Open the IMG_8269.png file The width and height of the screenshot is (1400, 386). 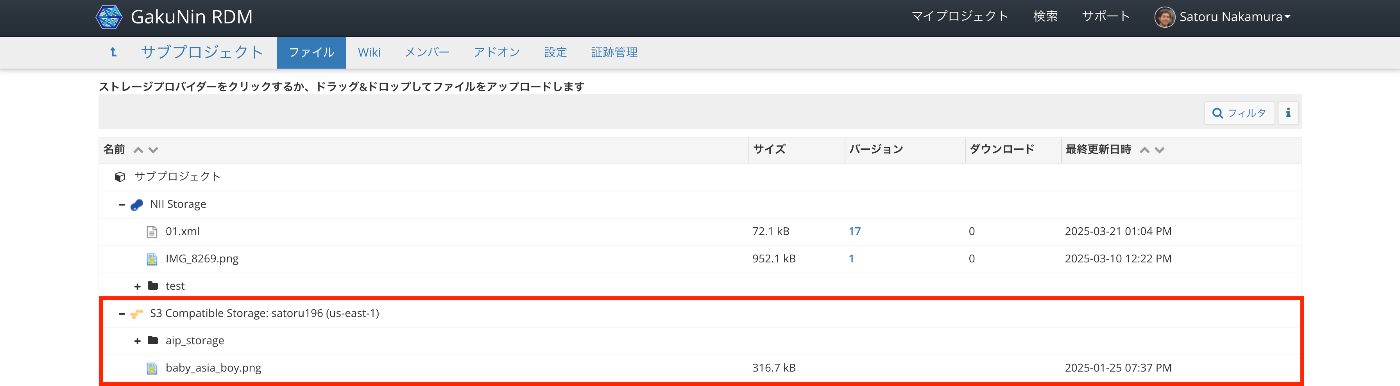(x=202, y=258)
